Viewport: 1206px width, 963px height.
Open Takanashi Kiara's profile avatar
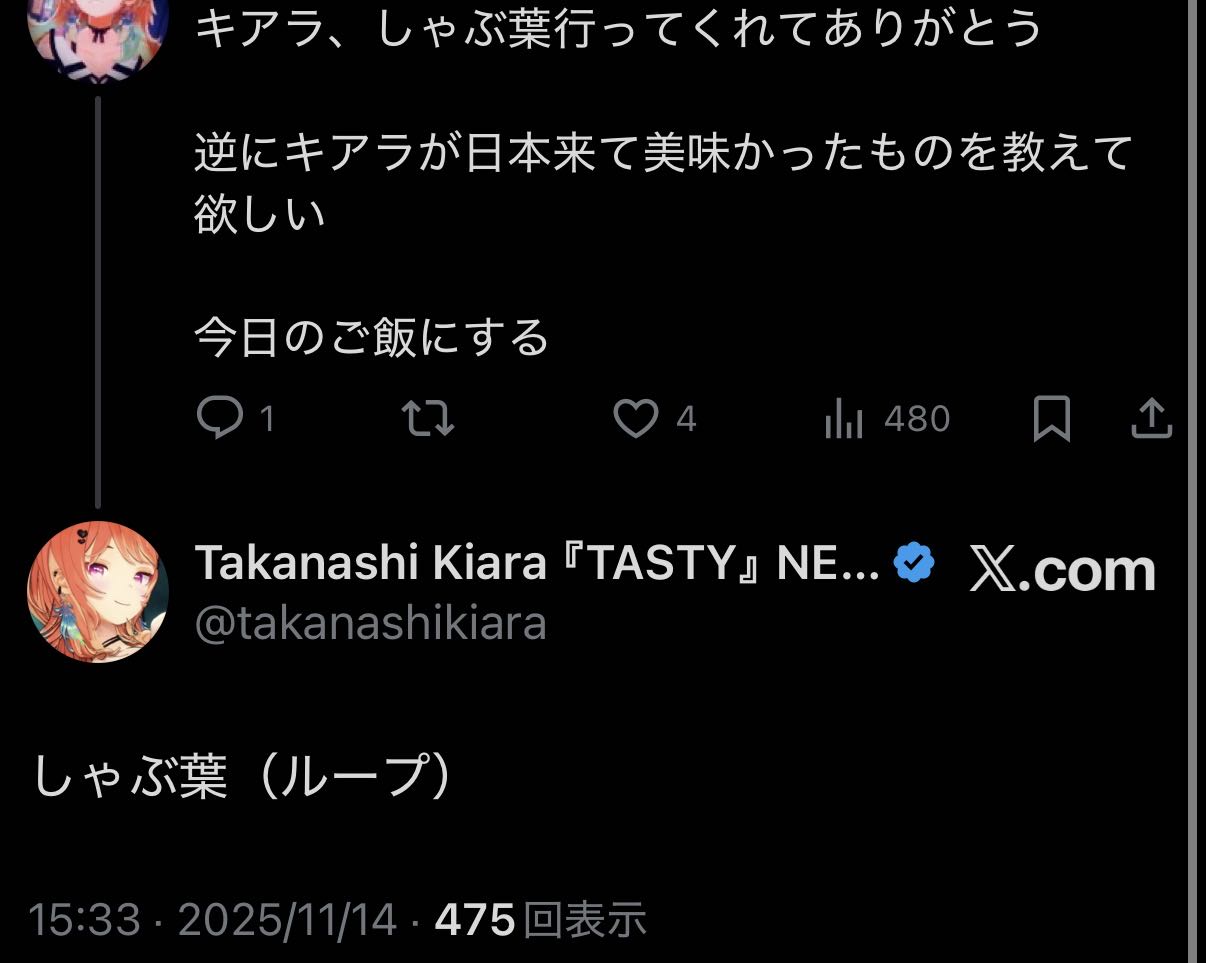98,591
